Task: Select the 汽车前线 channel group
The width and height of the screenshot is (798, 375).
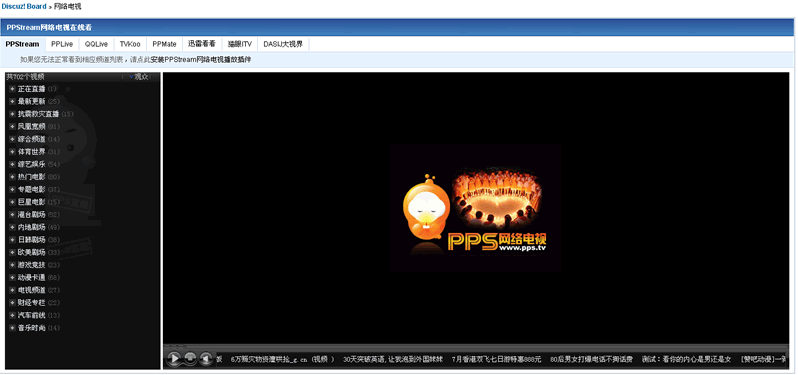Action: pos(32,315)
